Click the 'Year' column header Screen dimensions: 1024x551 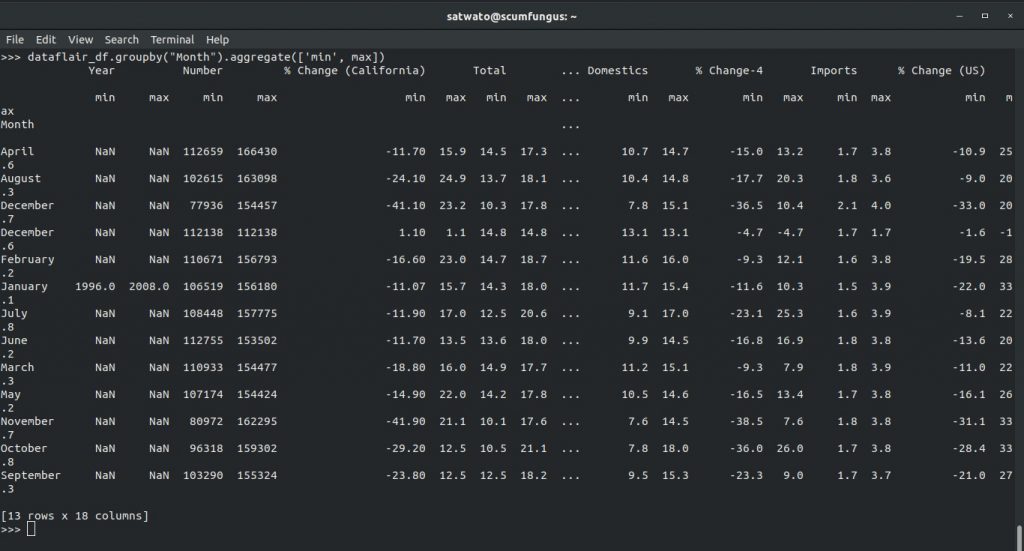(x=101, y=71)
